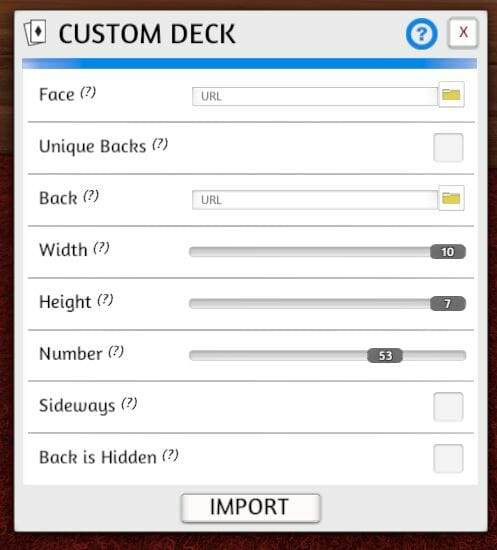Show the Face tooltip question mark
This screenshot has width=497, height=550.
click(x=88, y=93)
